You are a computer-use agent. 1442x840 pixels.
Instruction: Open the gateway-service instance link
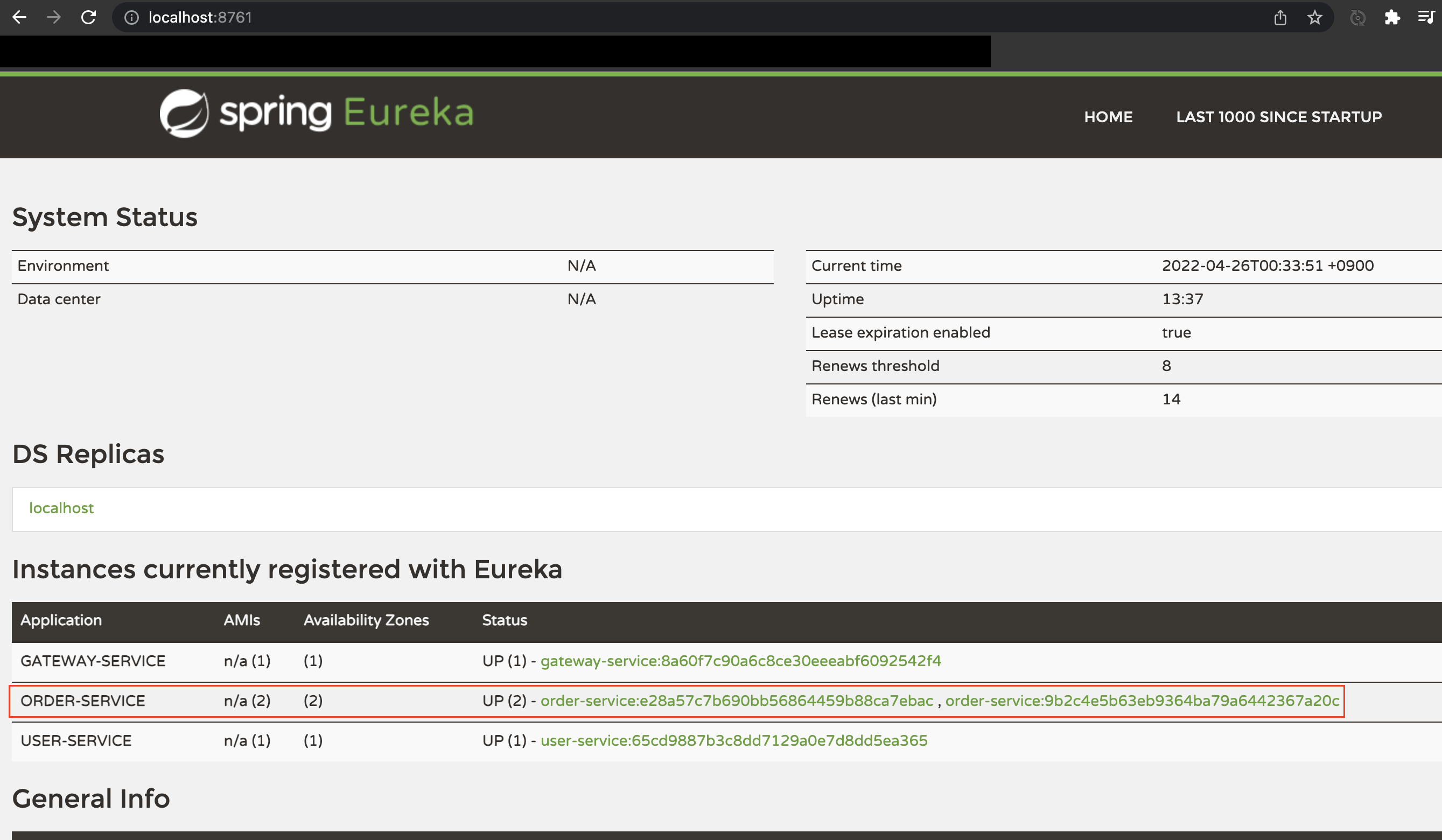coord(740,661)
